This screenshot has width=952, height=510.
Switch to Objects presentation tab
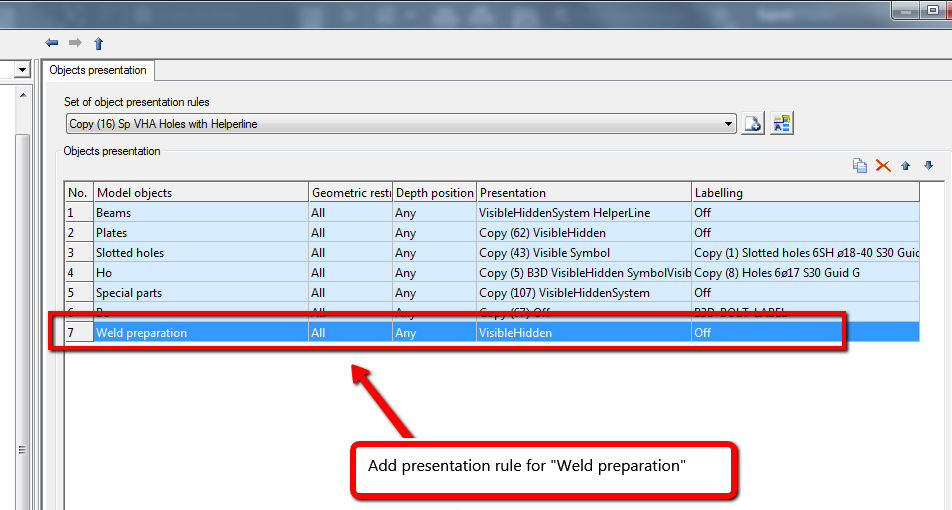tap(98, 70)
